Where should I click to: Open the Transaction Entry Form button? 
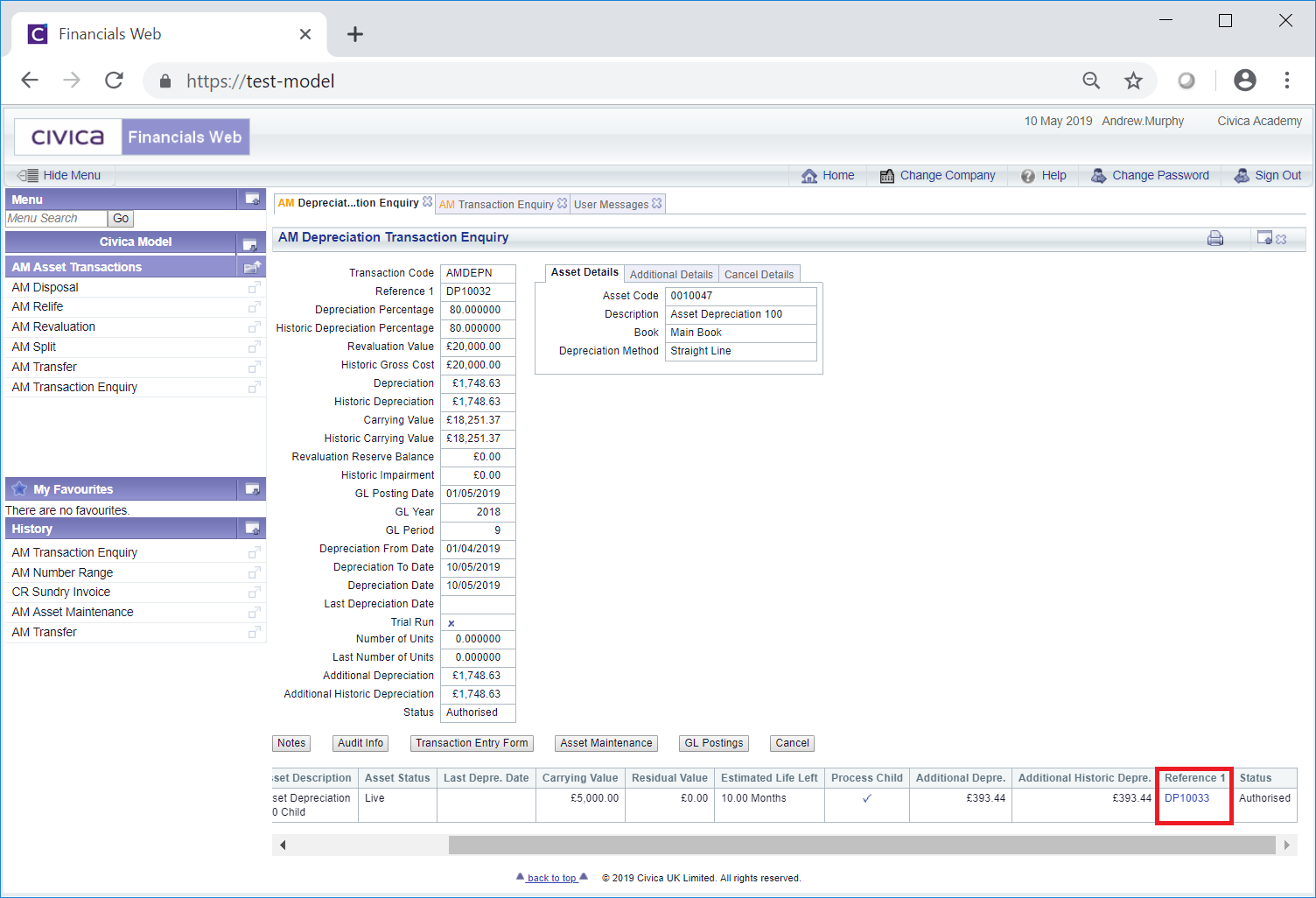click(472, 743)
